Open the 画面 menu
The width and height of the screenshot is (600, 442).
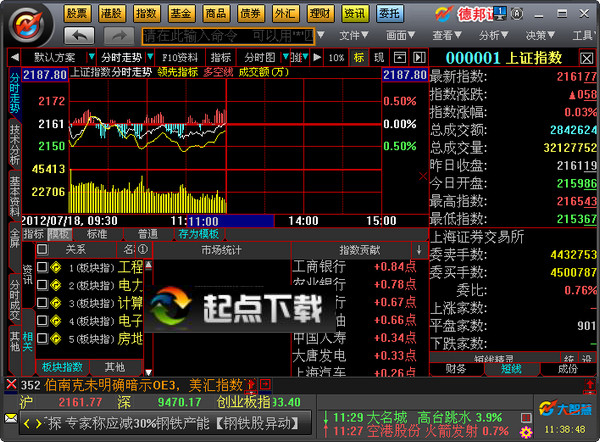(x=400, y=36)
